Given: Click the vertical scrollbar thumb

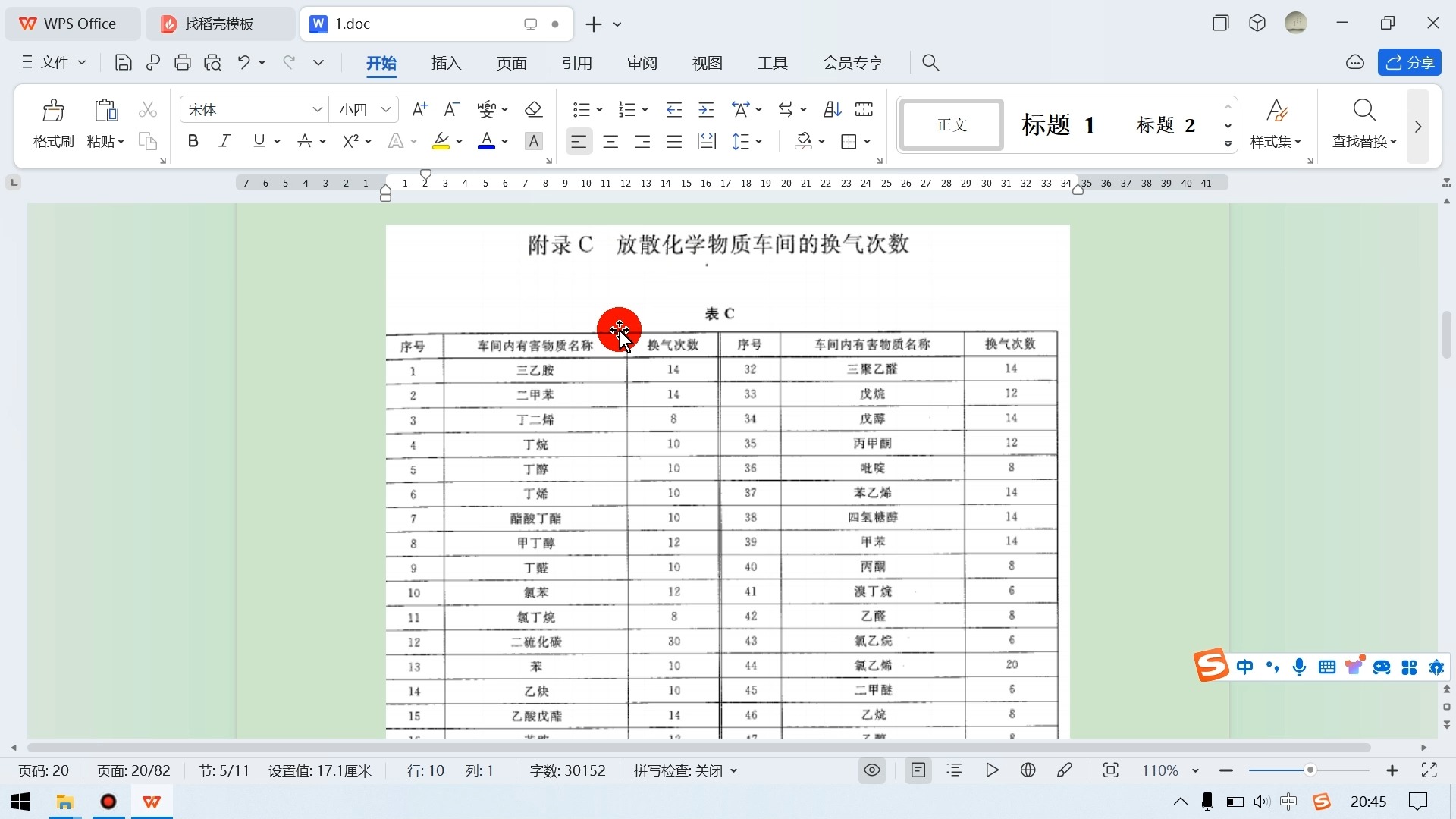Looking at the screenshot, I should tap(1447, 334).
